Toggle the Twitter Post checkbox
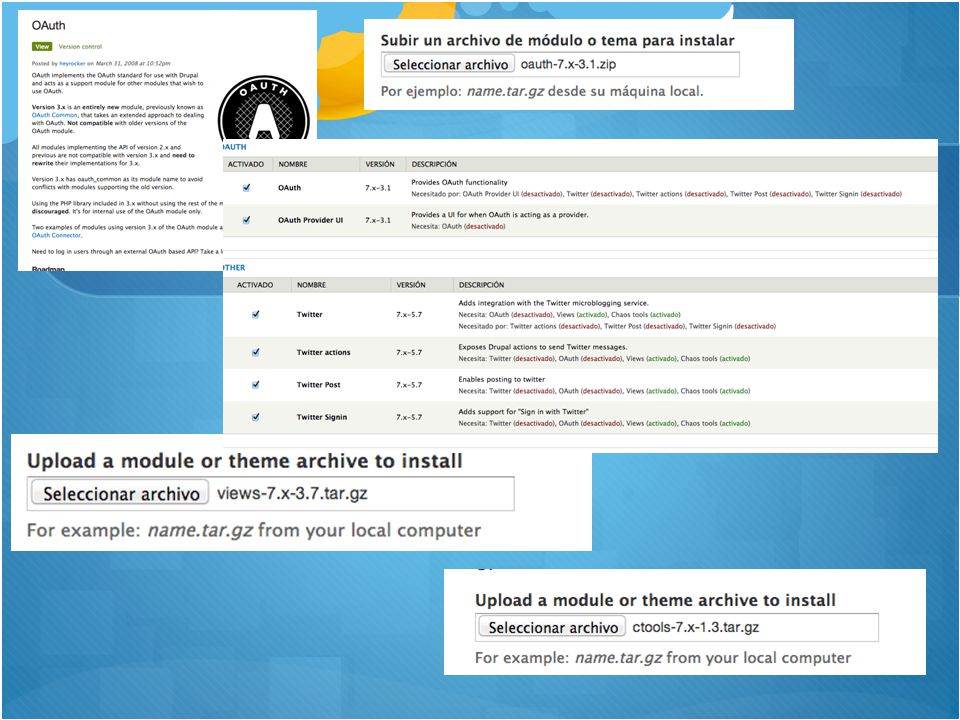 click(x=255, y=384)
